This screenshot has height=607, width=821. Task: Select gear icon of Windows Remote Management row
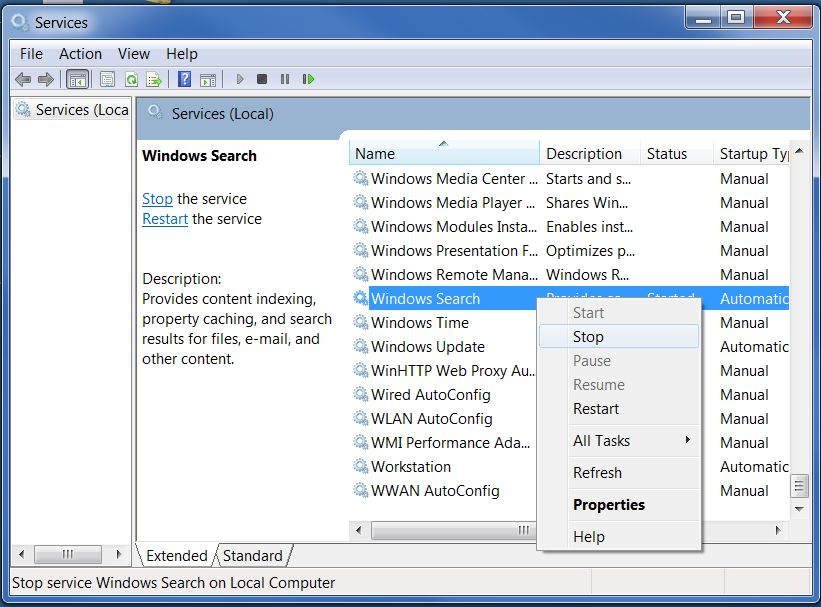tap(360, 274)
